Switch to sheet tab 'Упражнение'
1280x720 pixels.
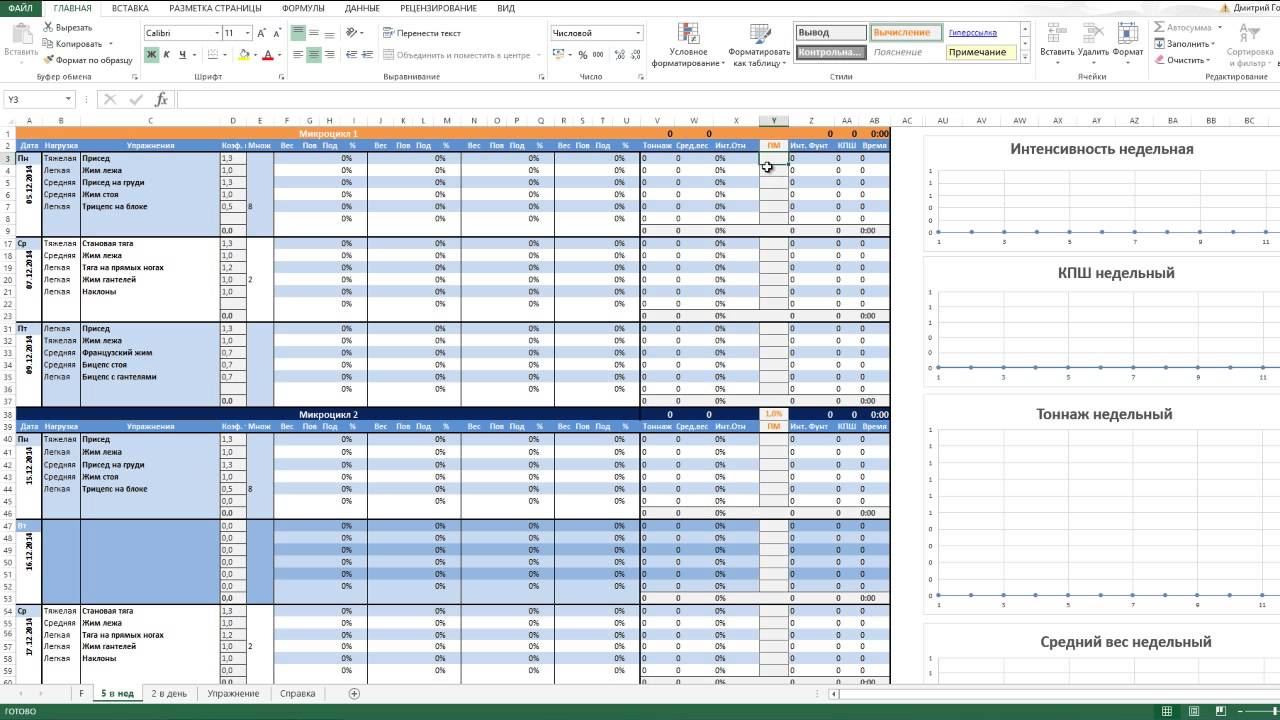[234, 693]
